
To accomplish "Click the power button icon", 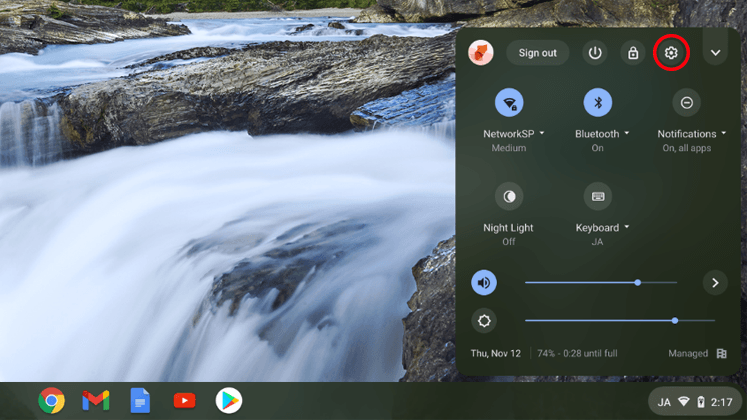I will [595, 53].
